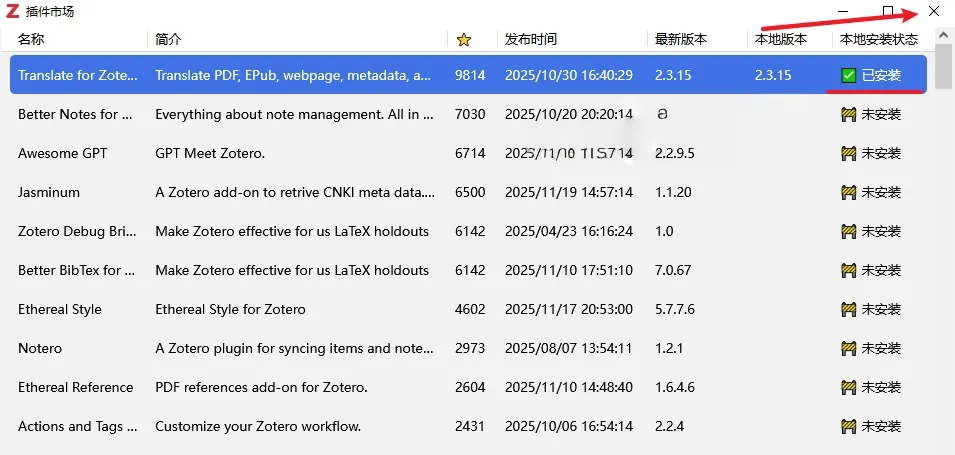Click description 'Ethereal Style for Zotero'
This screenshot has height=455, width=955.
(x=230, y=309)
